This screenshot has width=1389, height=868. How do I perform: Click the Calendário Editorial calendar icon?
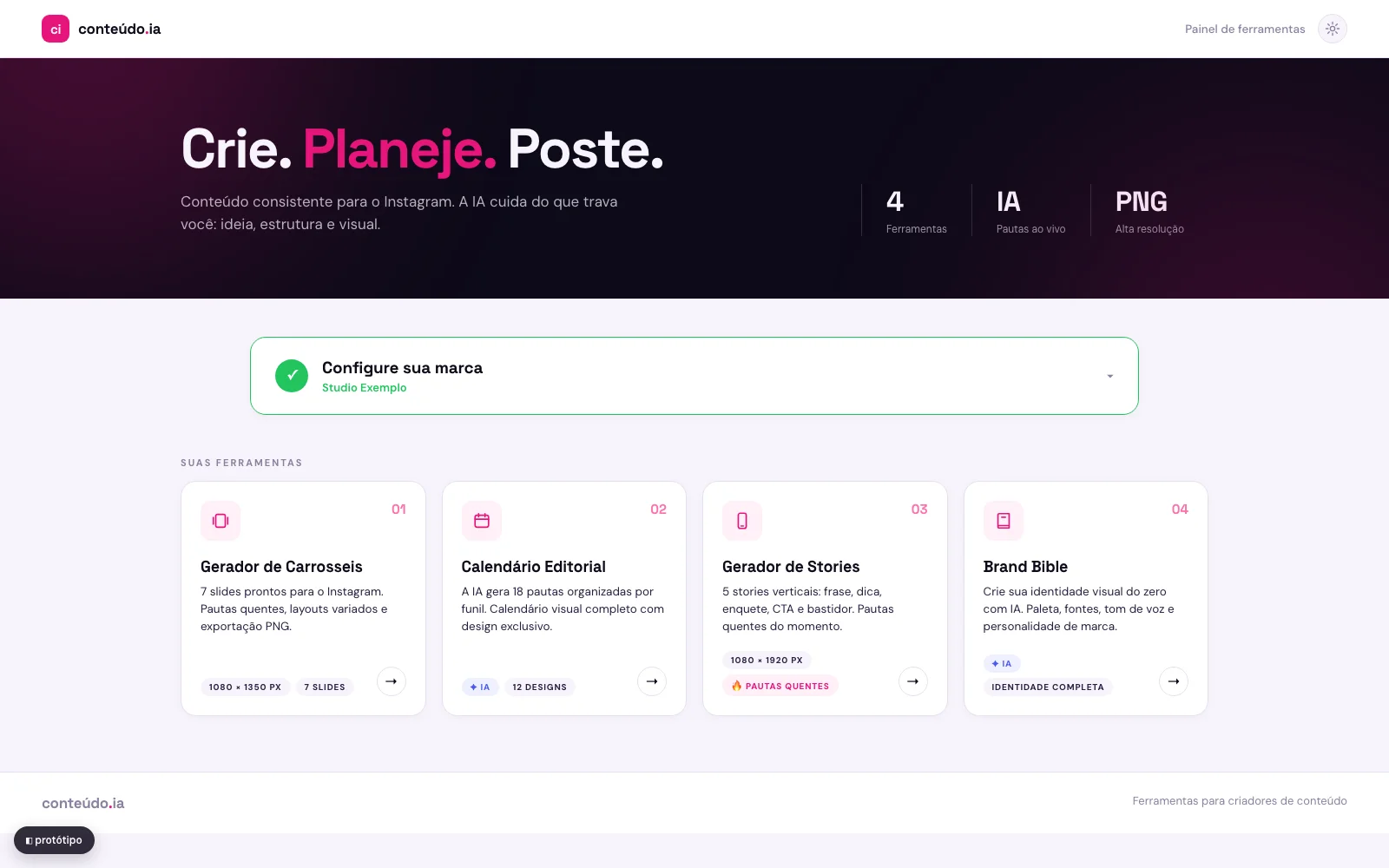click(482, 521)
